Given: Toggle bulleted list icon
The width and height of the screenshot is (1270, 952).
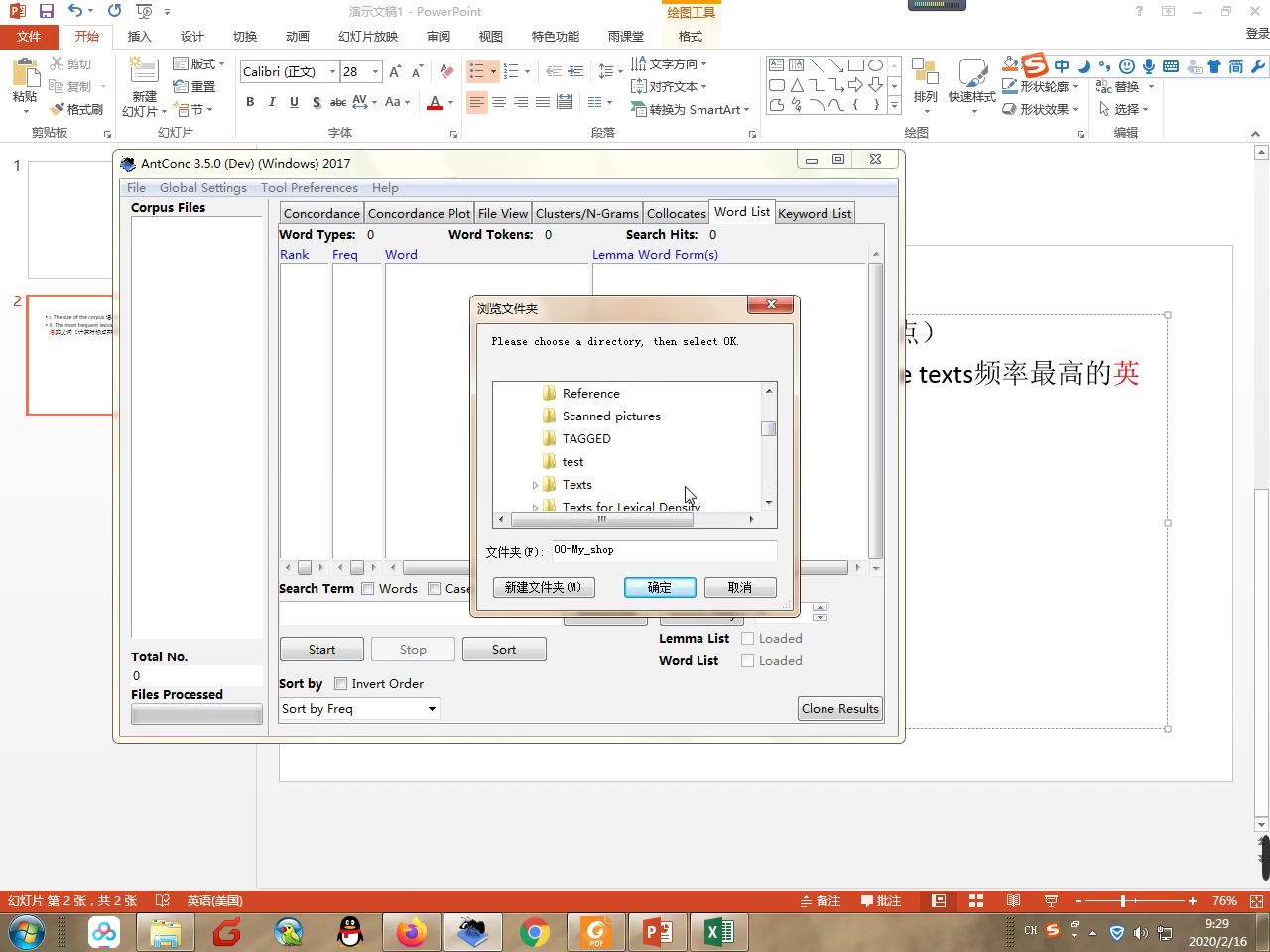Looking at the screenshot, I should (x=477, y=71).
